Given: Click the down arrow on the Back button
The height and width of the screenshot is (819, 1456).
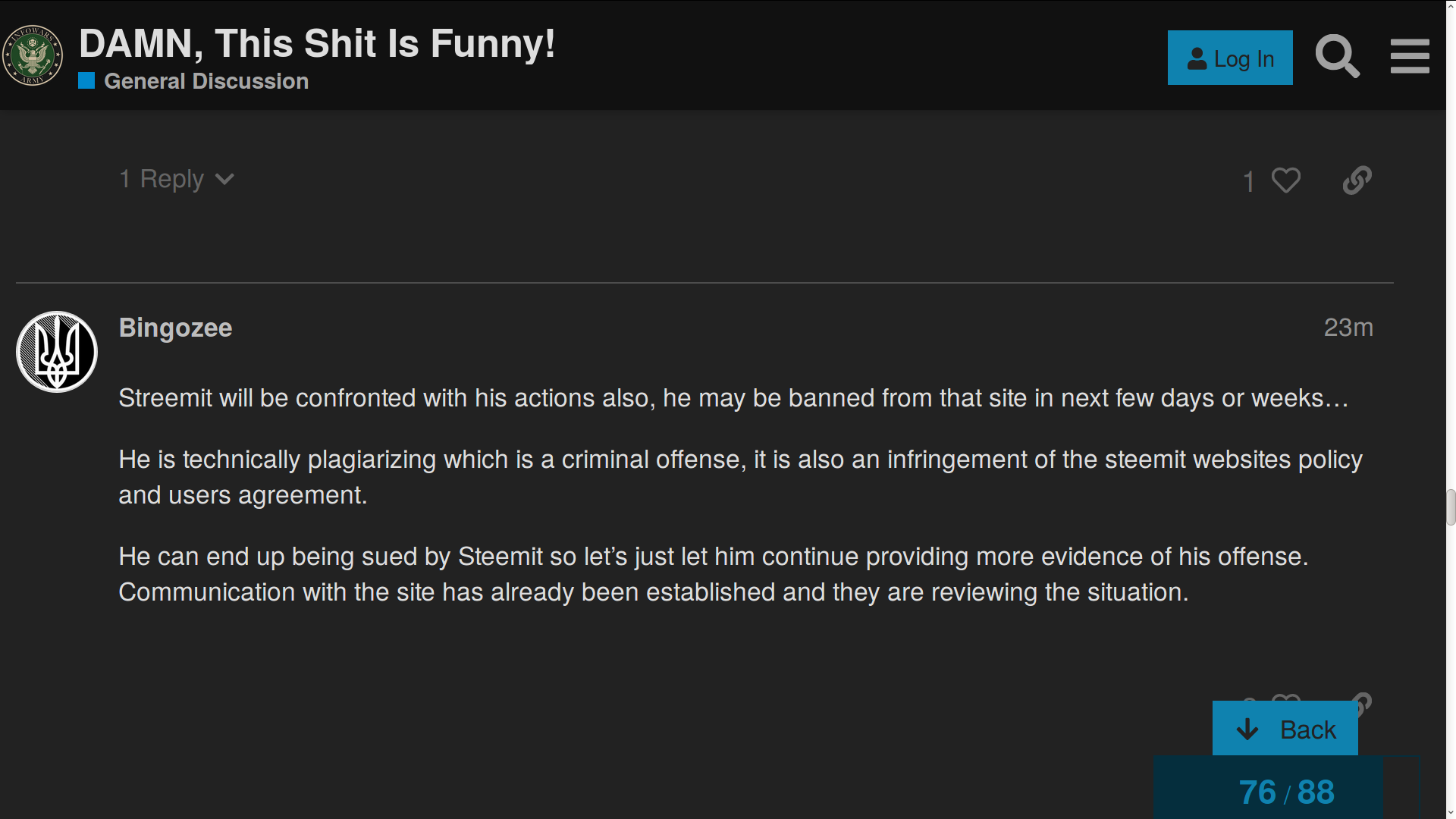Looking at the screenshot, I should click(x=1247, y=730).
